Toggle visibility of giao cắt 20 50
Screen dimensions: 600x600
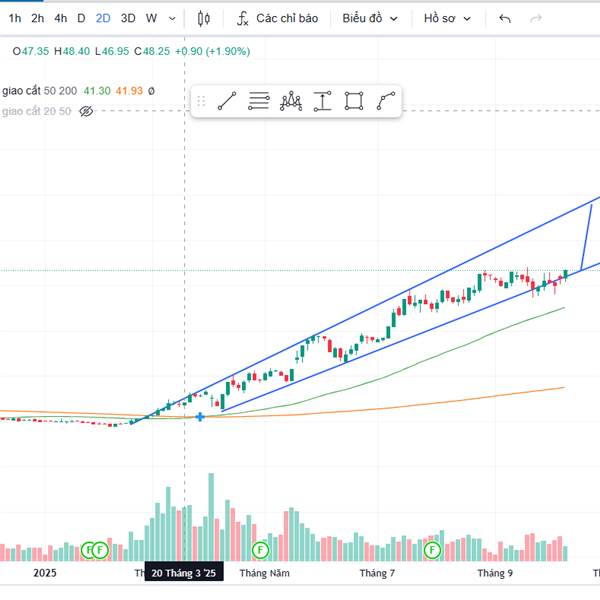point(86,111)
